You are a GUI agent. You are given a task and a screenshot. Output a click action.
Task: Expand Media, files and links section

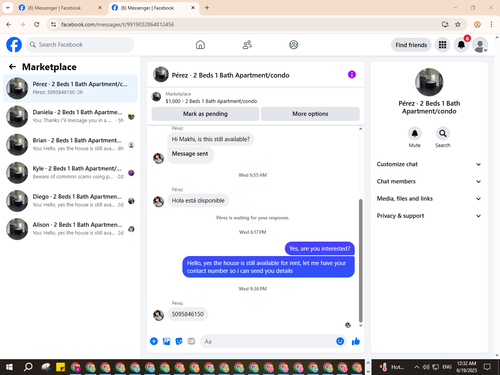pos(429,199)
